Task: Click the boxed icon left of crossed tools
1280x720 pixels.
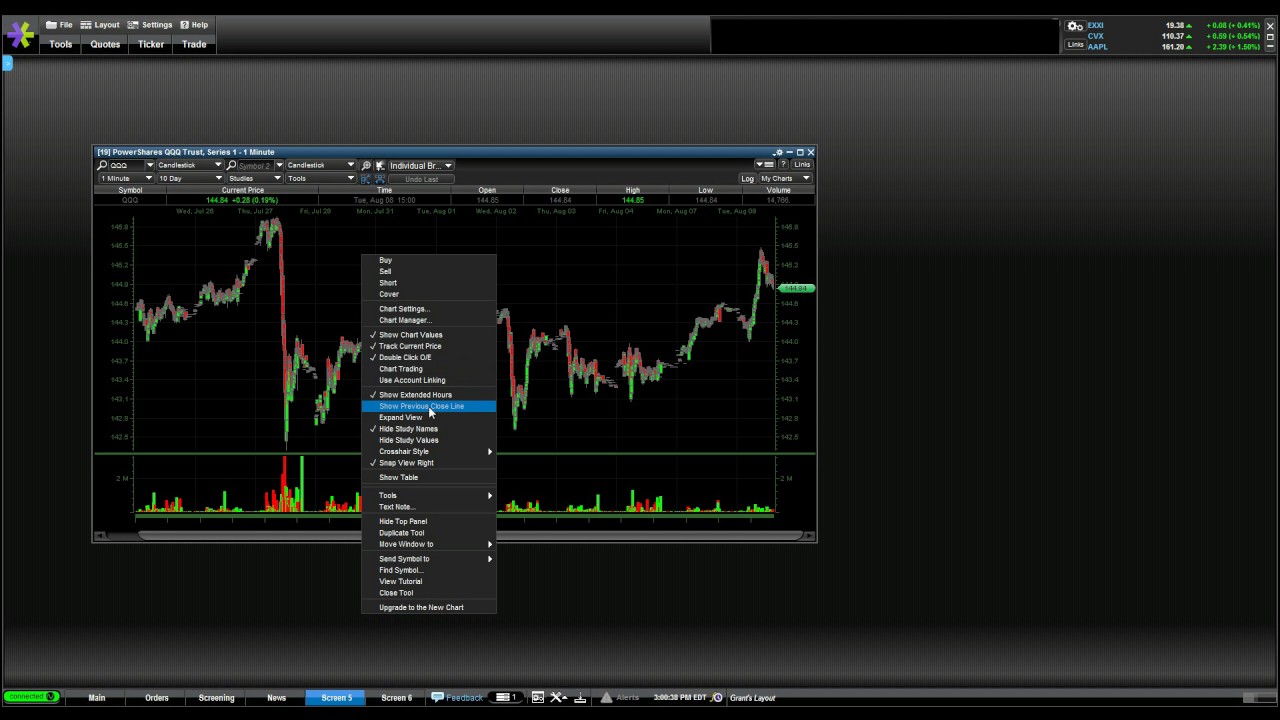Action: (538, 697)
